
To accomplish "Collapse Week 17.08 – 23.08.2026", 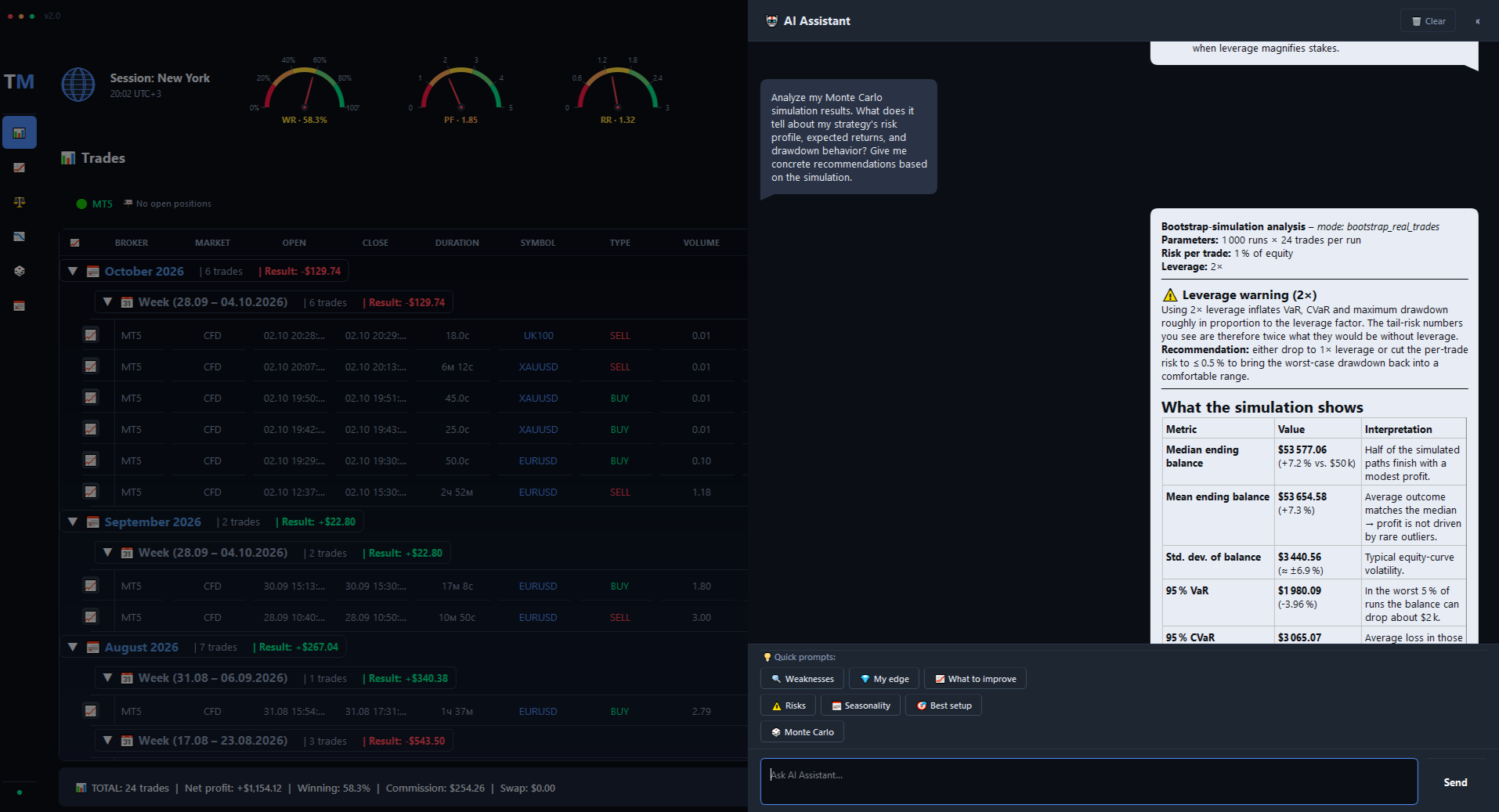I will [x=108, y=741].
